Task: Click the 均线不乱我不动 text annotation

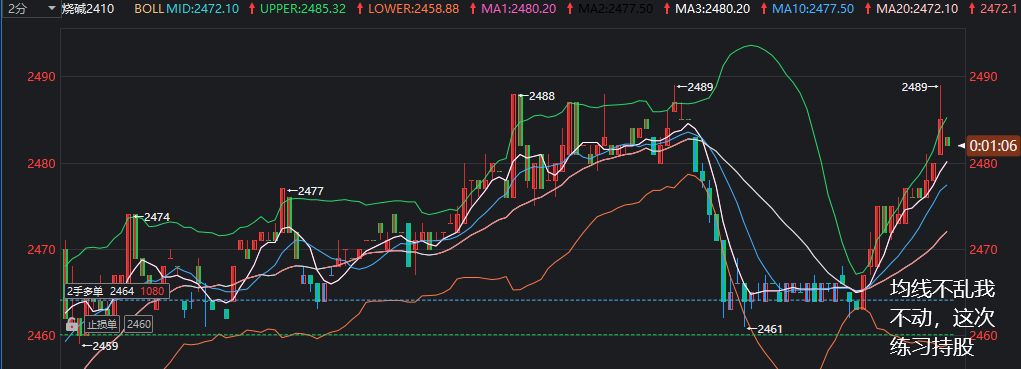Action: pyautogui.click(x=942, y=318)
